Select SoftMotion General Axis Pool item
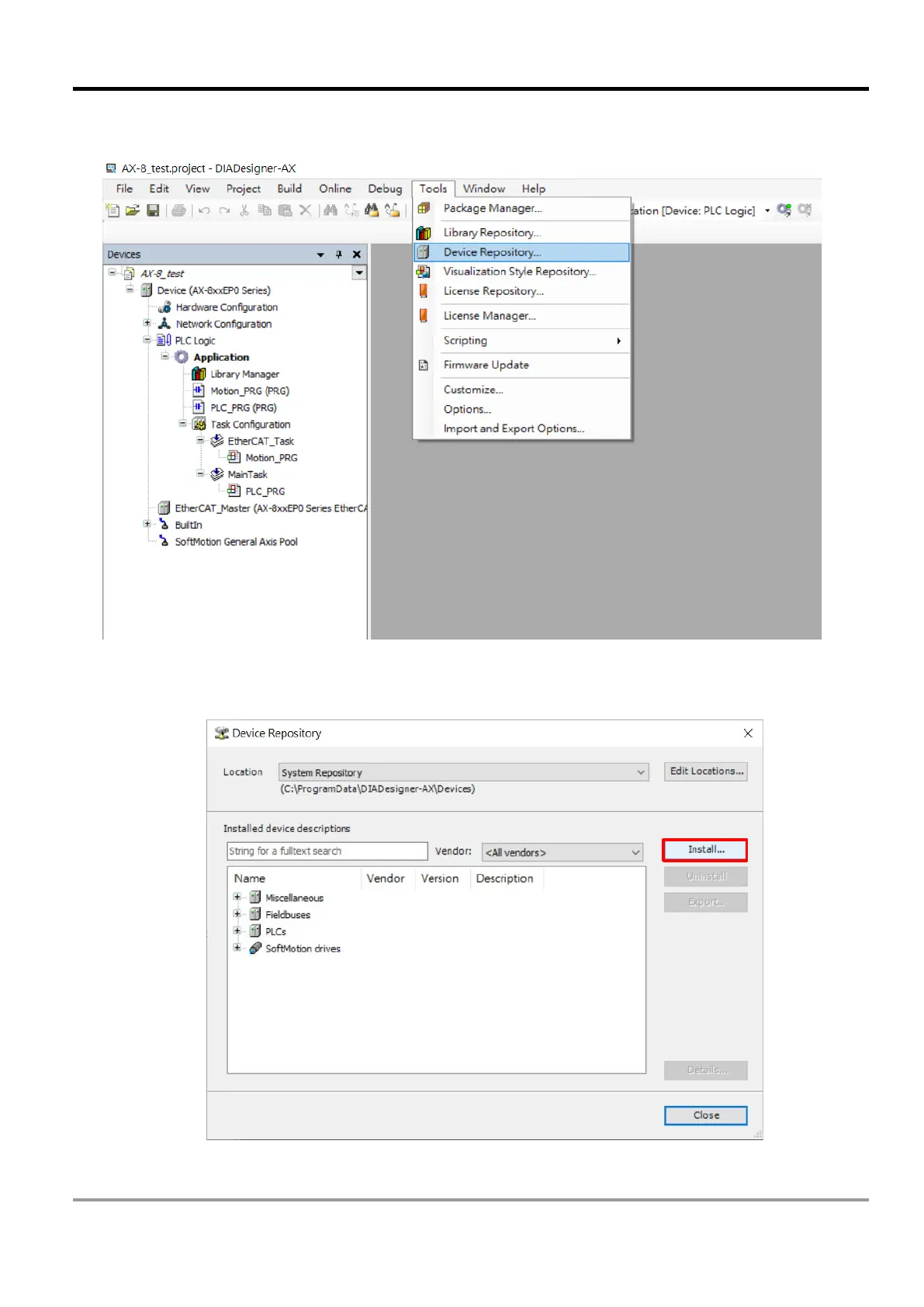Image resolution: width=924 pixels, height=1307 pixels. tap(236, 542)
